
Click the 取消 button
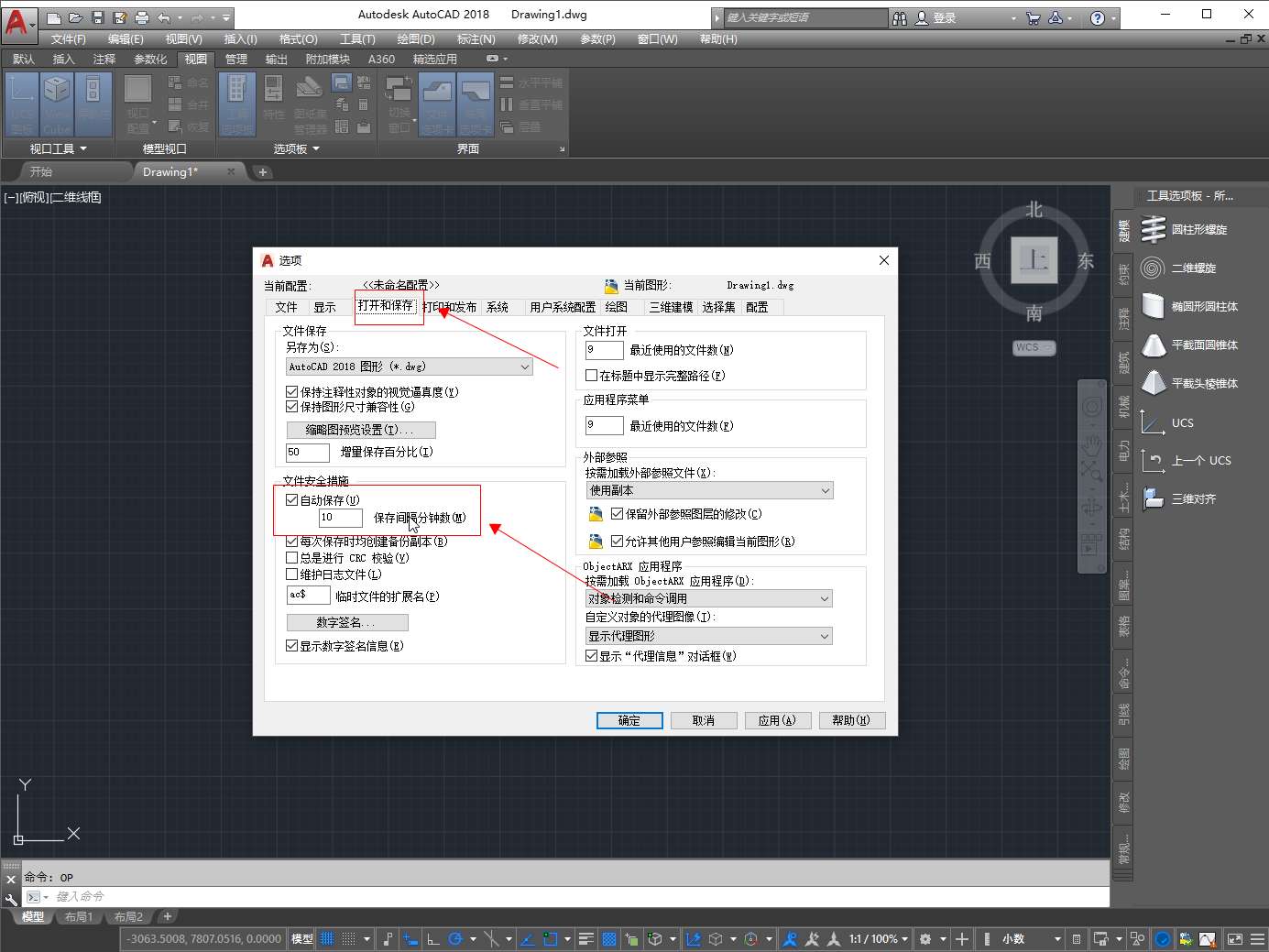[x=704, y=721]
